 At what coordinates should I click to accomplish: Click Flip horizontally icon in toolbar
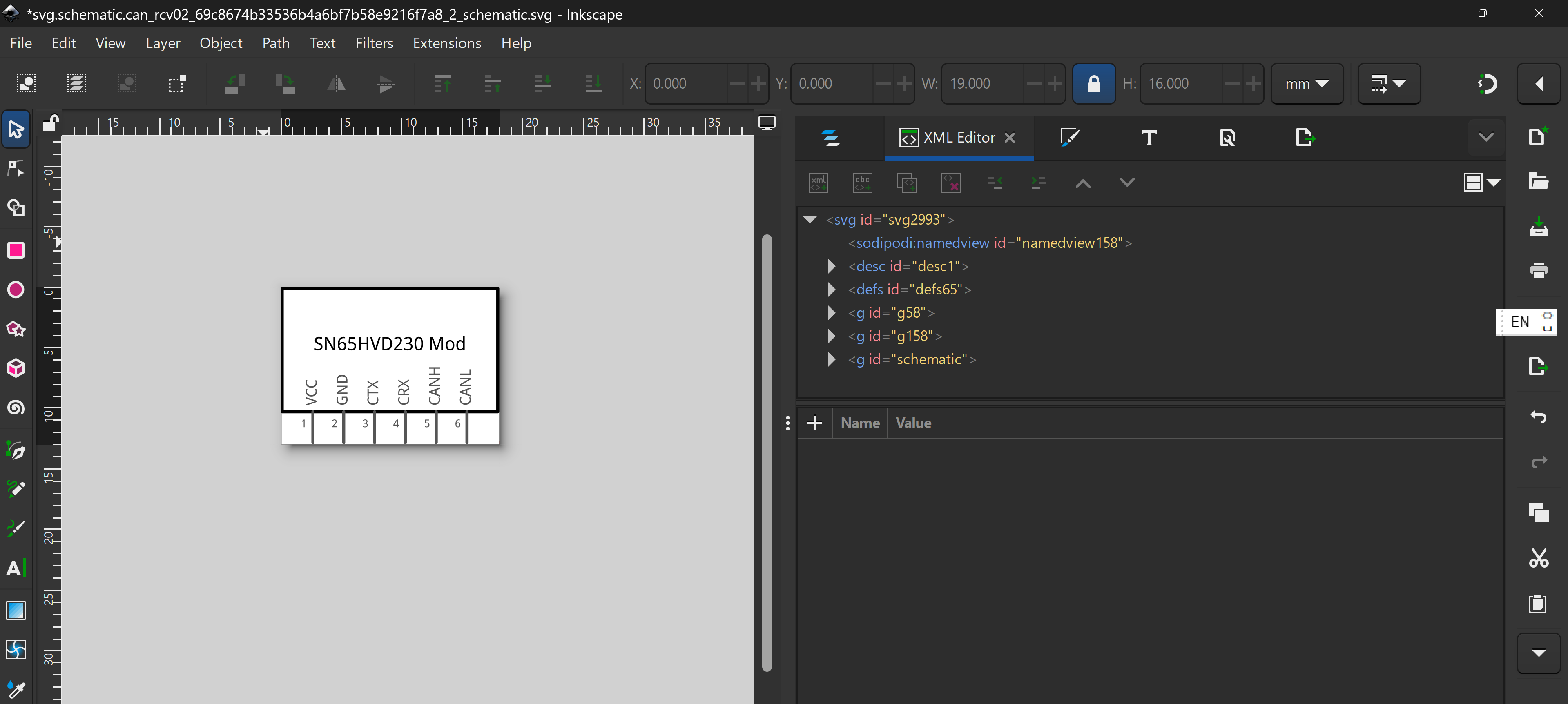tap(336, 84)
